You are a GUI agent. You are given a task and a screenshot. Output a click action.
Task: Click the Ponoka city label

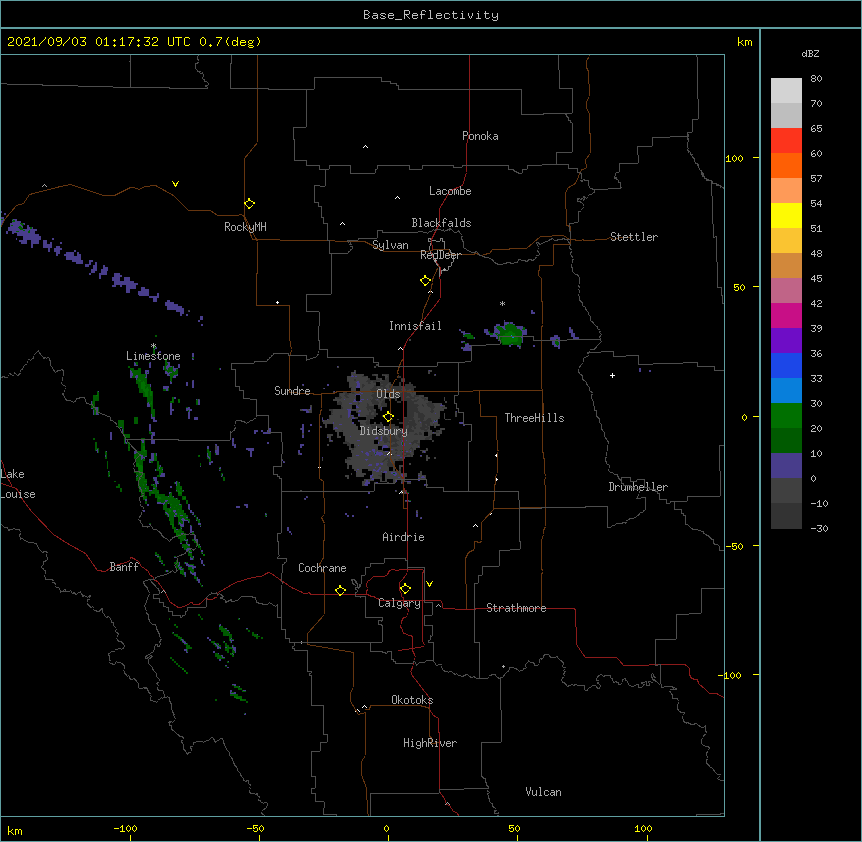(480, 136)
